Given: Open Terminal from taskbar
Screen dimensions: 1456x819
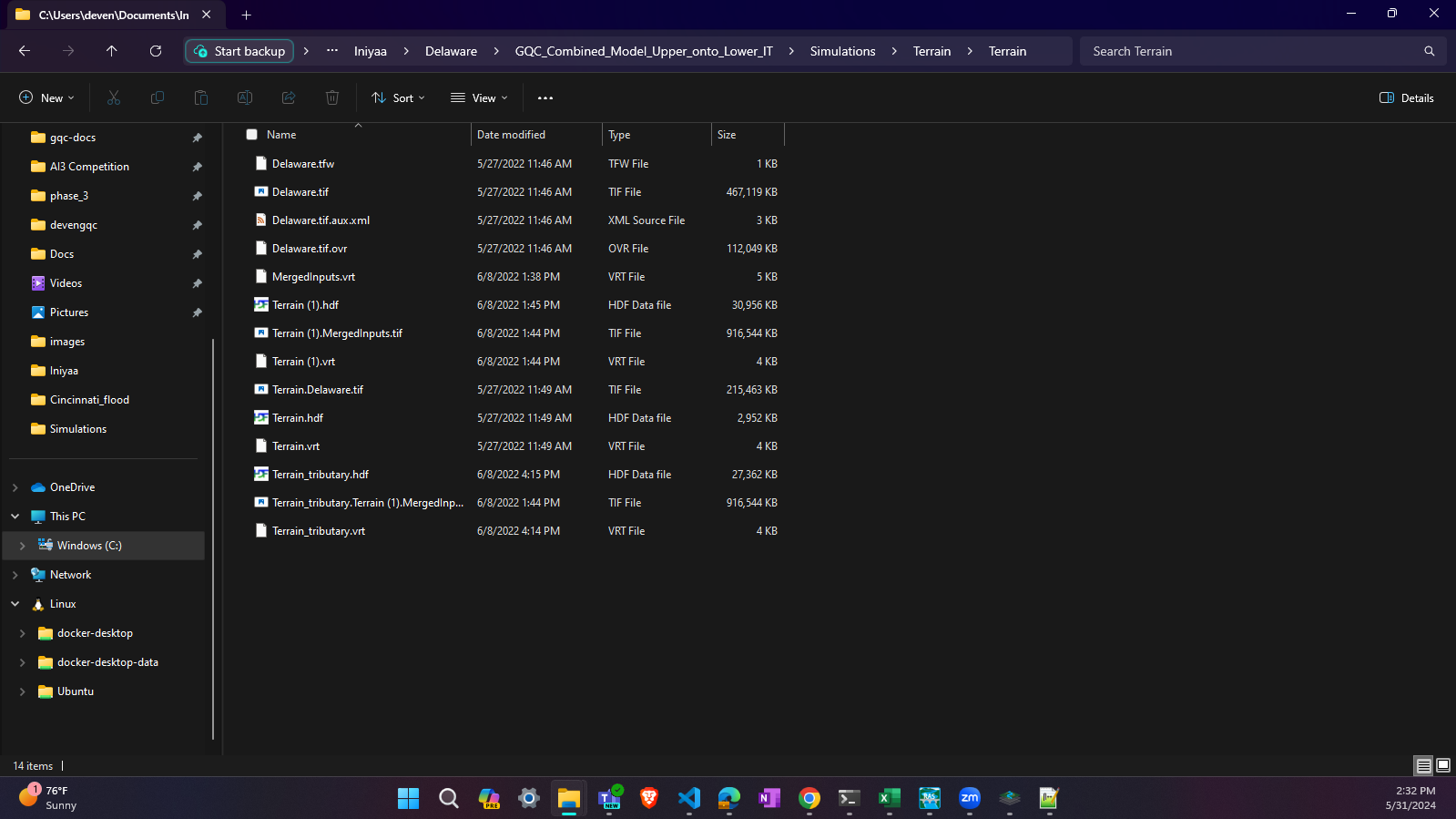Looking at the screenshot, I should point(850,798).
